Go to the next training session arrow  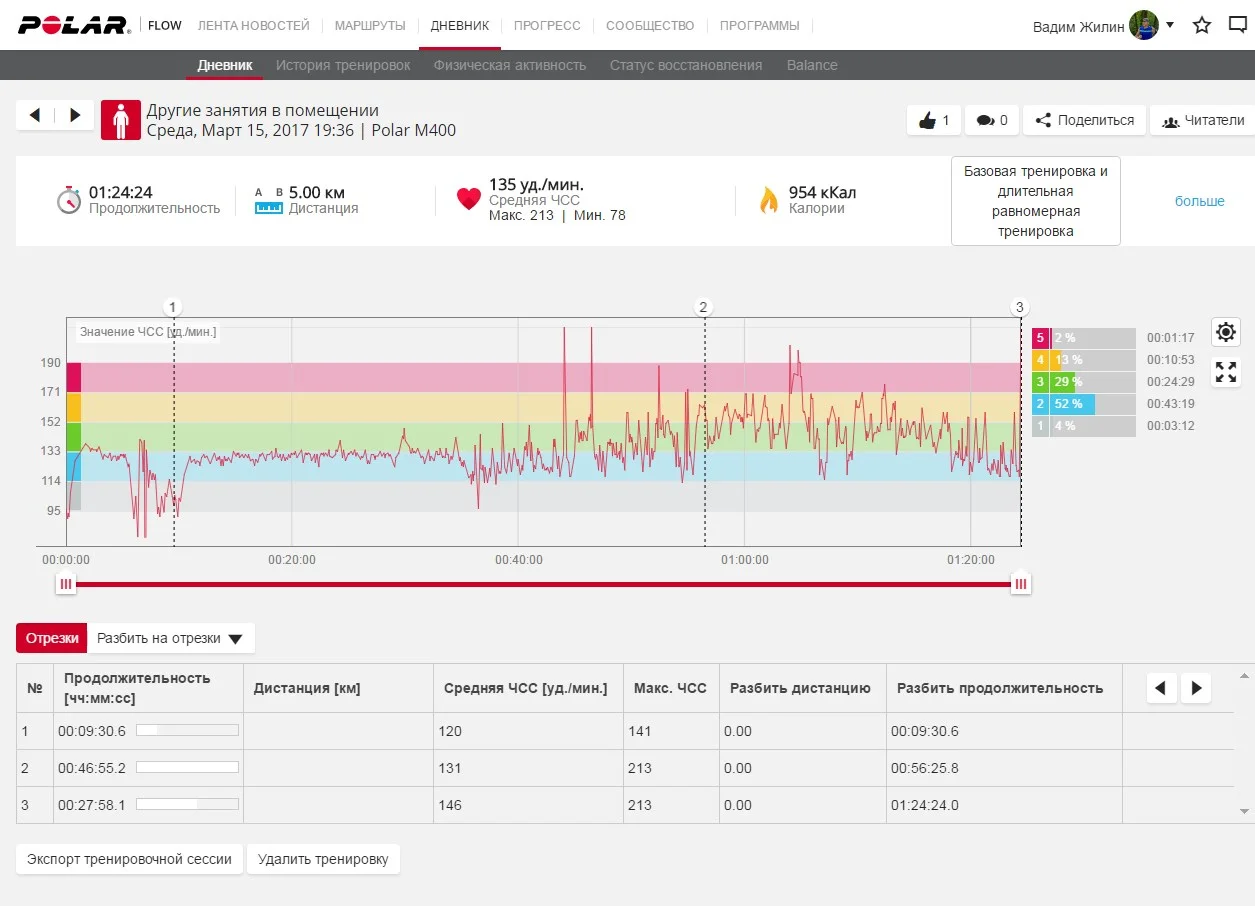click(75, 115)
